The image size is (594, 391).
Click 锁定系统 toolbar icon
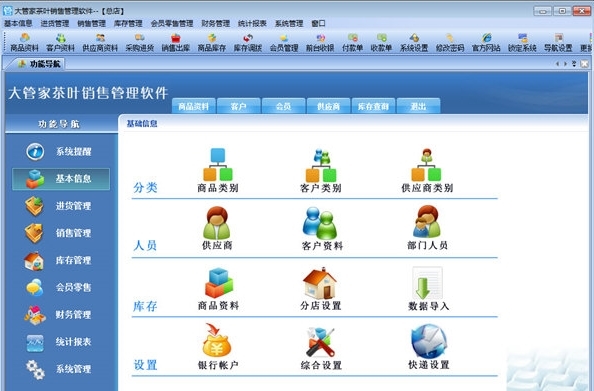click(522, 42)
